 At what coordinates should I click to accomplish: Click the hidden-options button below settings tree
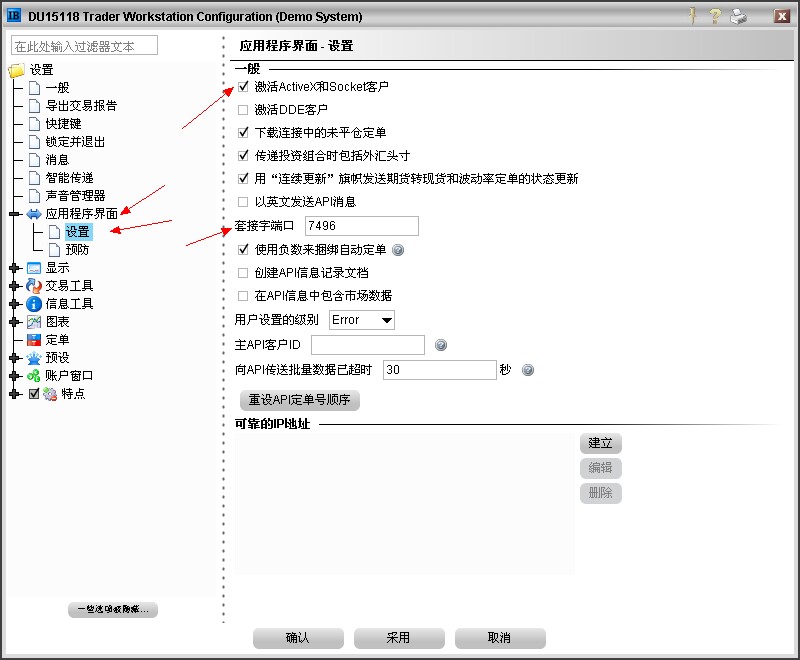113,610
